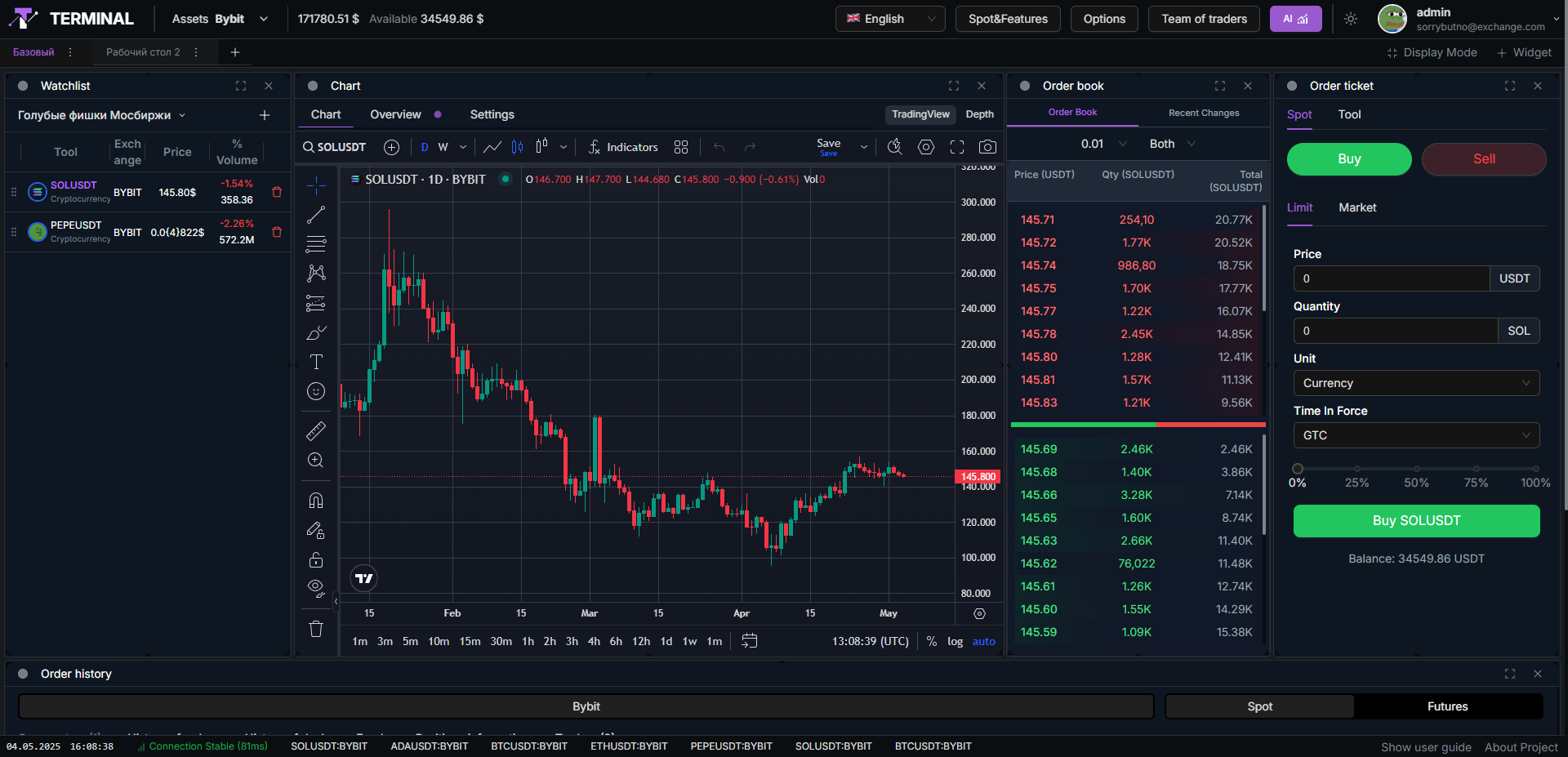Screen dimensions: 1568x757
Task: Open the English language dropdown
Action: pos(889,19)
